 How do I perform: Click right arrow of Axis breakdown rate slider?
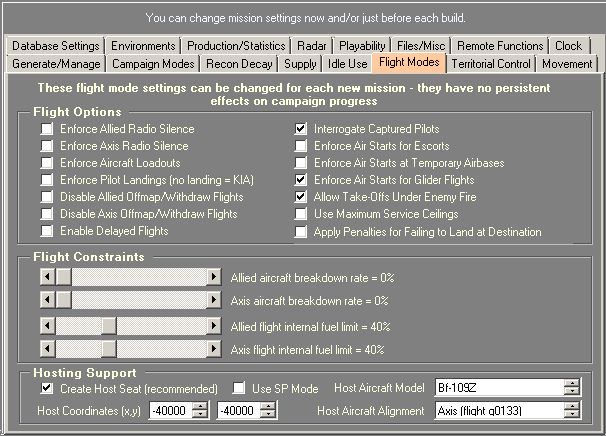coord(214,300)
